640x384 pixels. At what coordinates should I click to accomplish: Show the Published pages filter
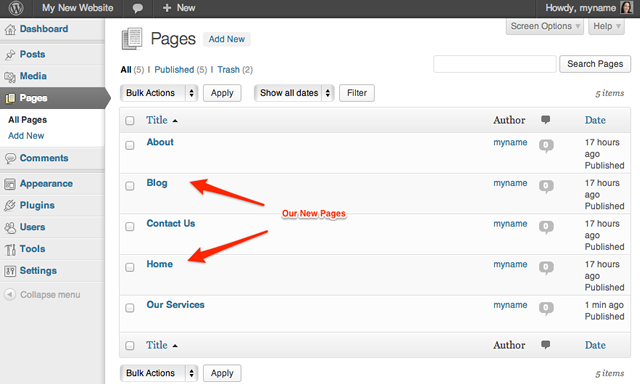174,70
